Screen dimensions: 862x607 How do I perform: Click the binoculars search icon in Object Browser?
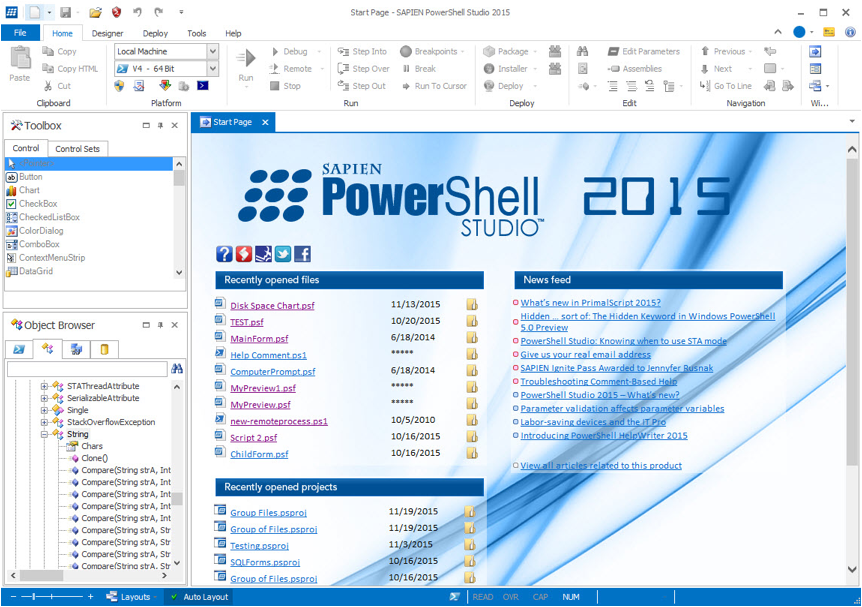pyautogui.click(x=177, y=369)
